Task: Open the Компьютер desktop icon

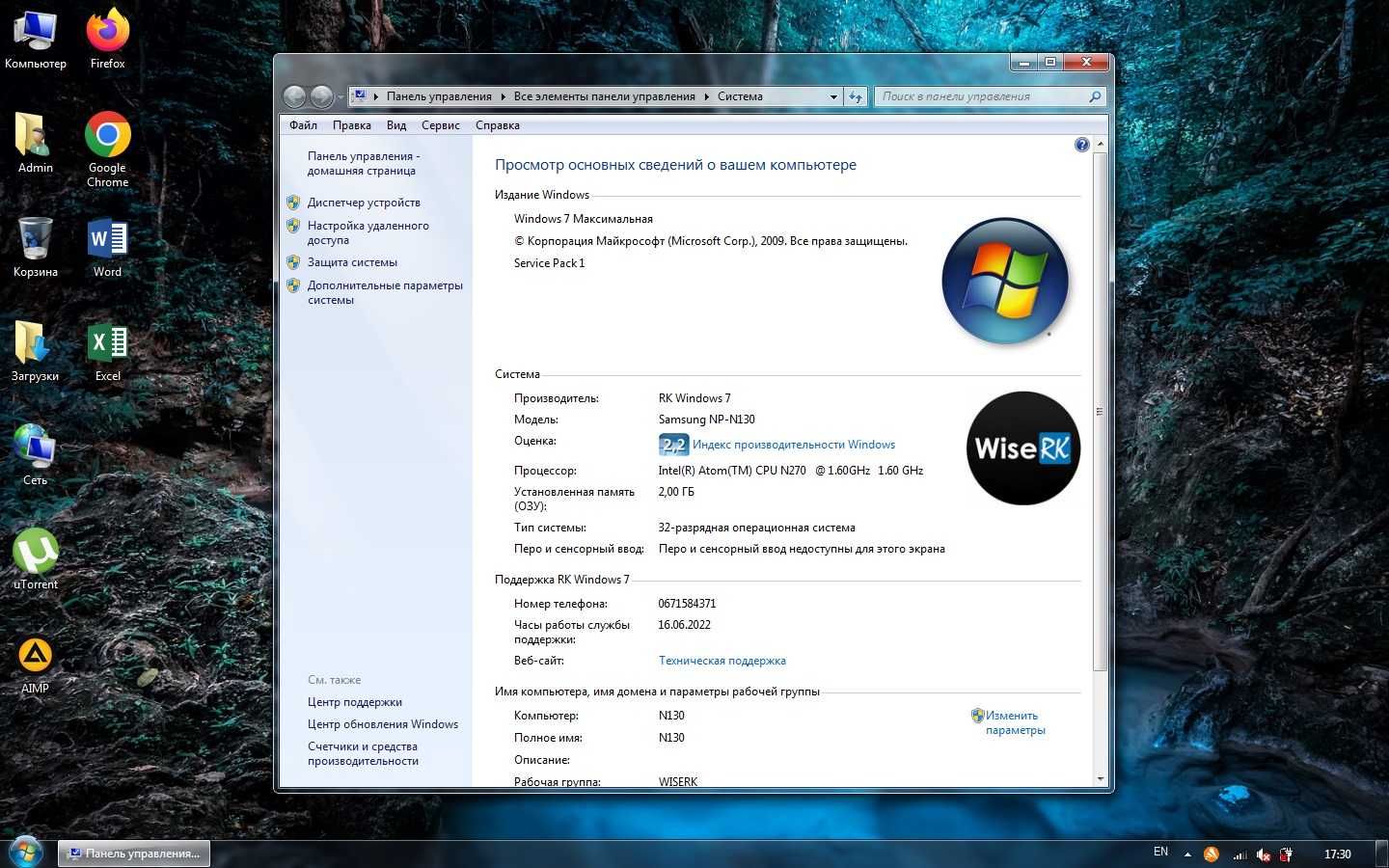Action: [36, 40]
